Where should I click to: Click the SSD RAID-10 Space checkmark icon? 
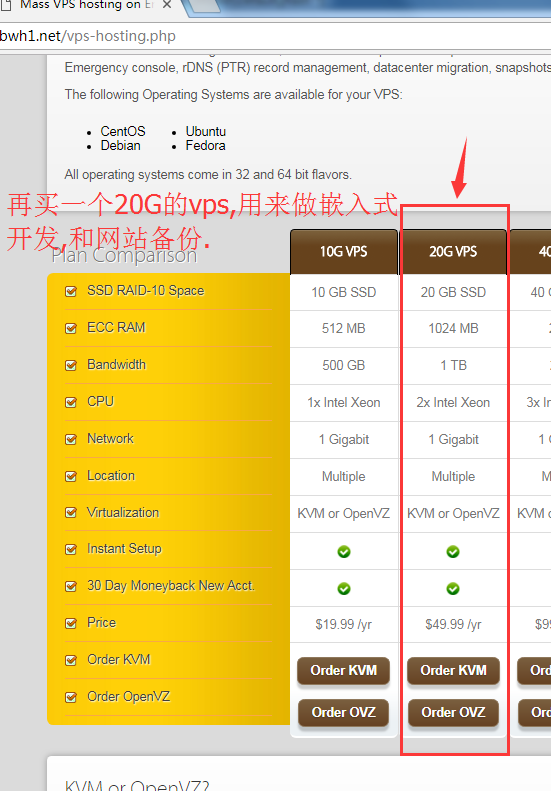[x=71, y=292]
